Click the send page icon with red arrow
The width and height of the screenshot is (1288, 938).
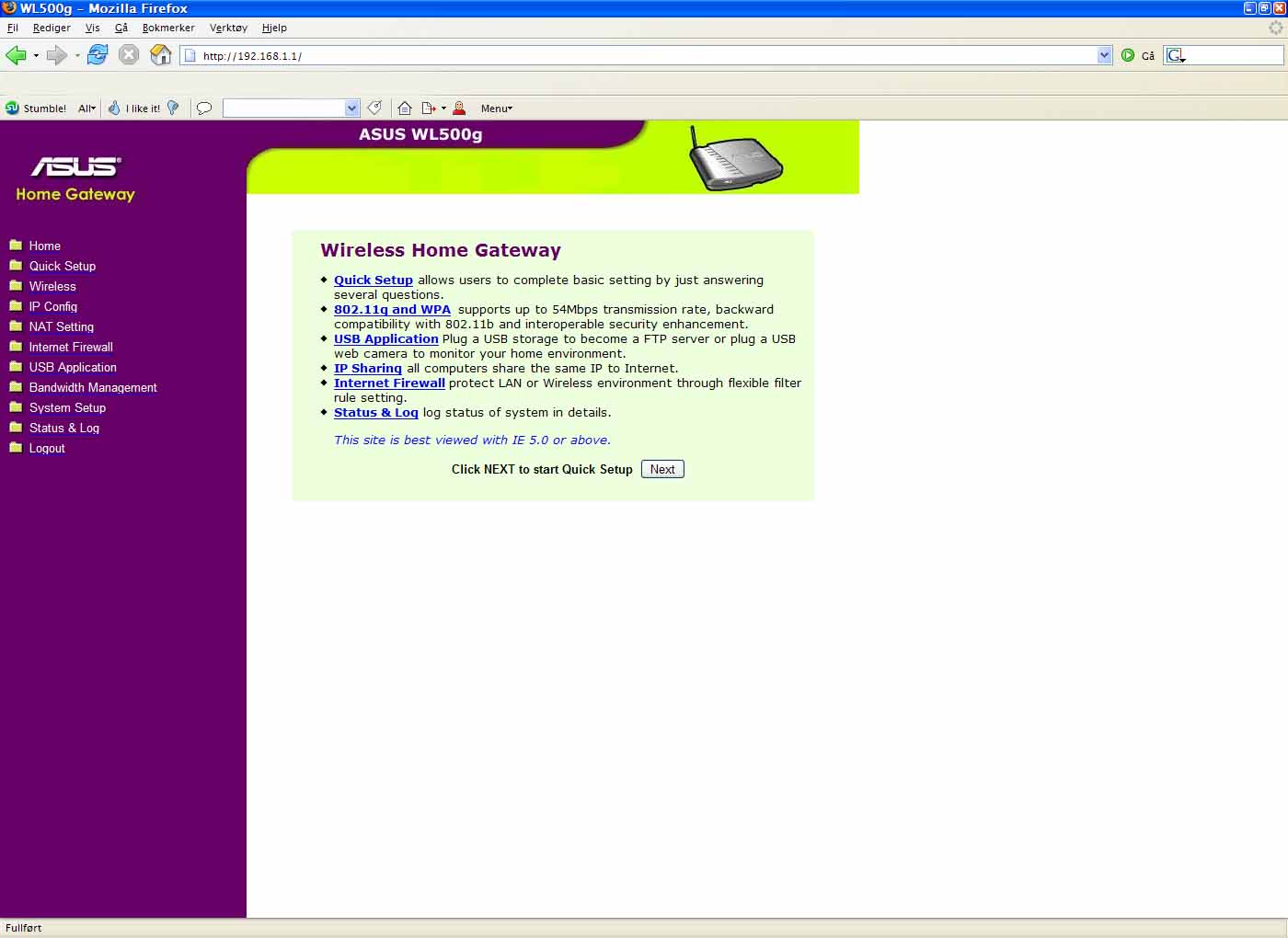coord(429,109)
